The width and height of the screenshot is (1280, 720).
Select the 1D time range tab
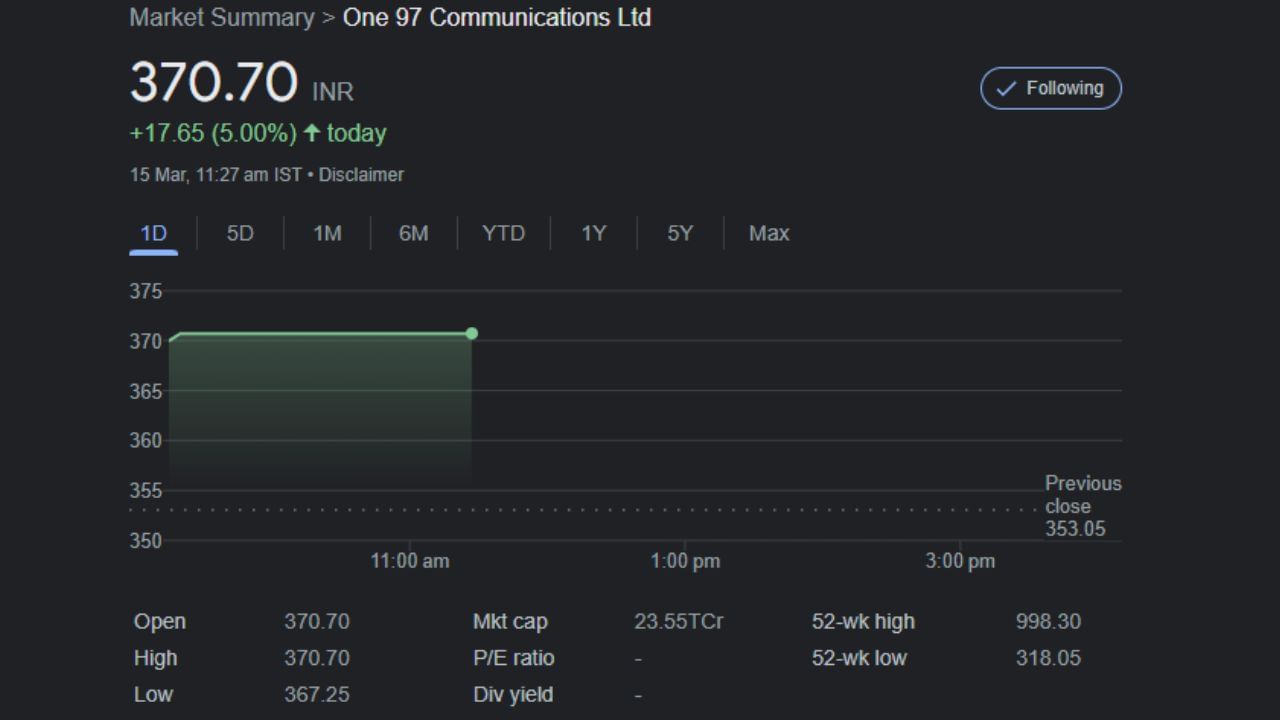pyautogui.click(x=153, y=233)
